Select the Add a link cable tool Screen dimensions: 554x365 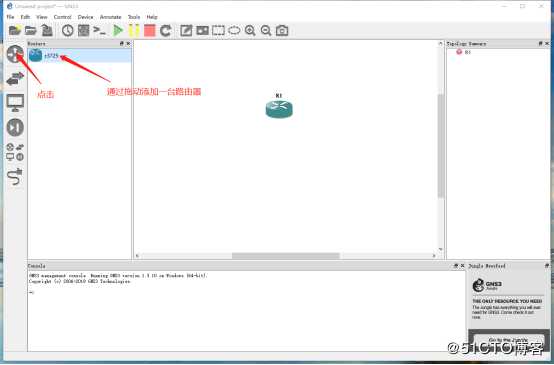pyautogui.click(x=15, y=177)
